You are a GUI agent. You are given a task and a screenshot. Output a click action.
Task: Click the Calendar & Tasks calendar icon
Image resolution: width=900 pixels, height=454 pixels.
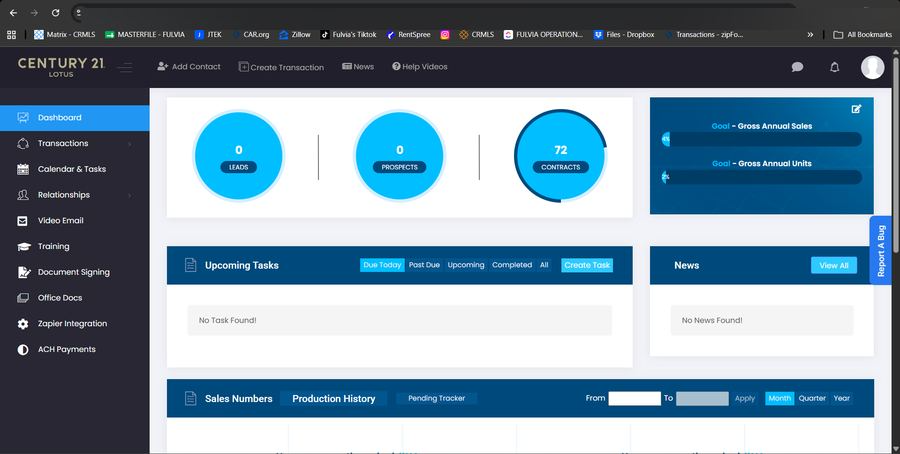click(23, 169)
